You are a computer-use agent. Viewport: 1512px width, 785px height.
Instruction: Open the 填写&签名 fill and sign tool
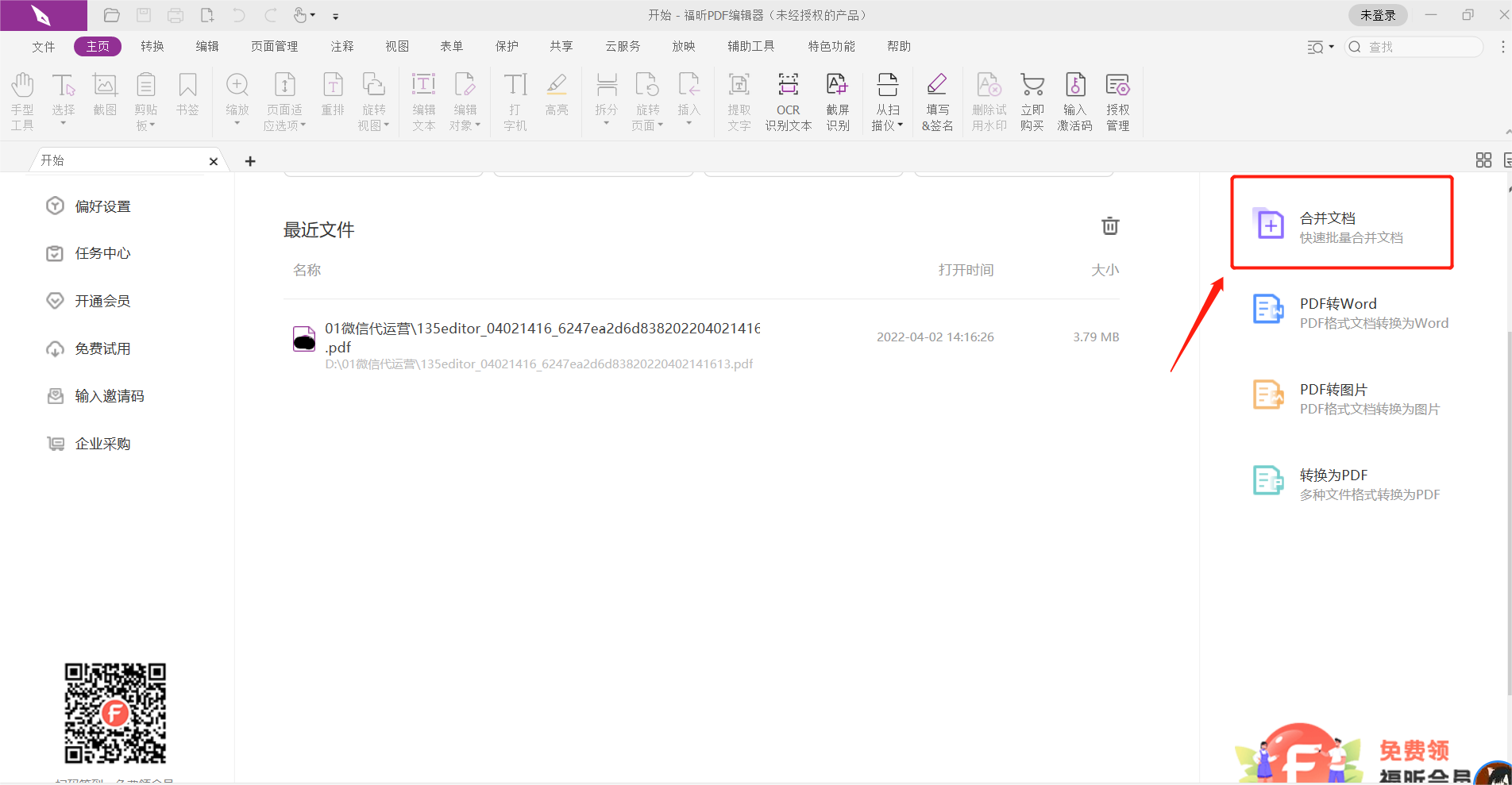(937, 100)
